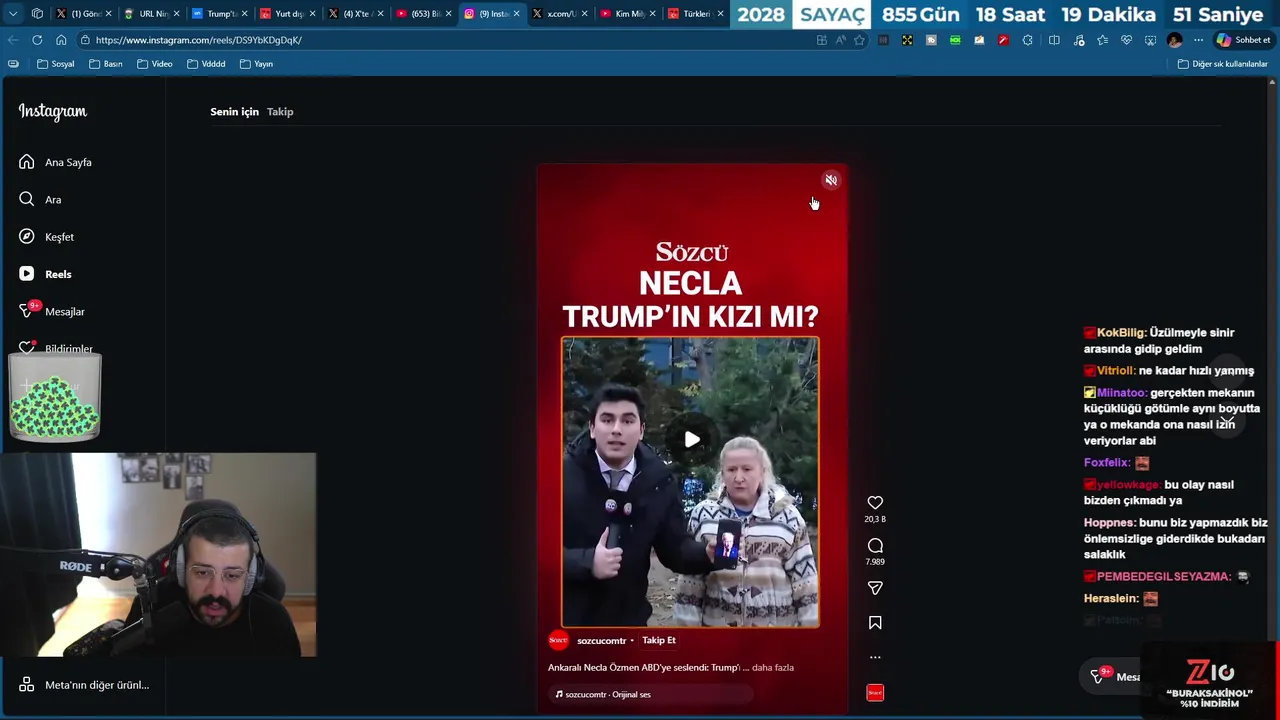Image resolution: width=1280 pixels, height=720 pixels.
Task: Open the favorites list star icon
Action: (1102, 40)
